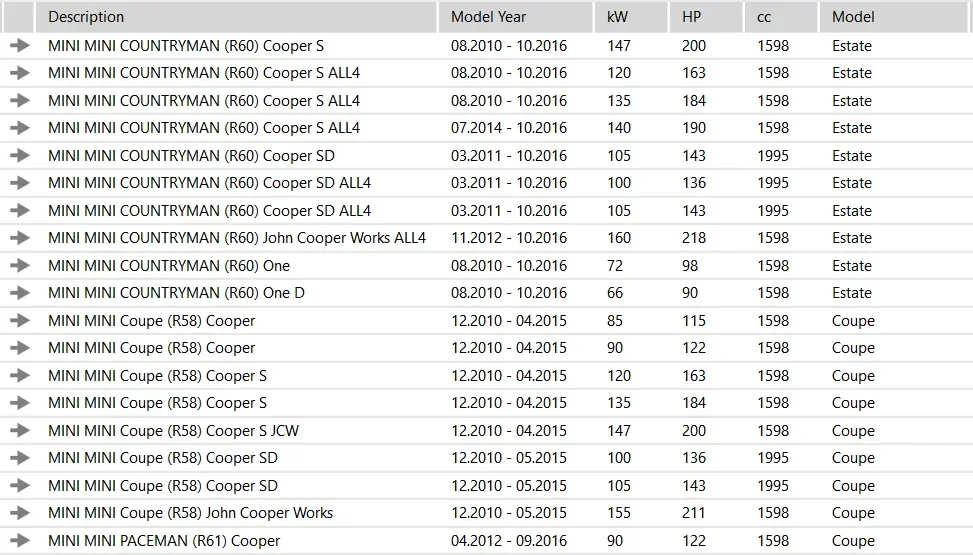
Task: Click the cc column header
Action: 781,17
